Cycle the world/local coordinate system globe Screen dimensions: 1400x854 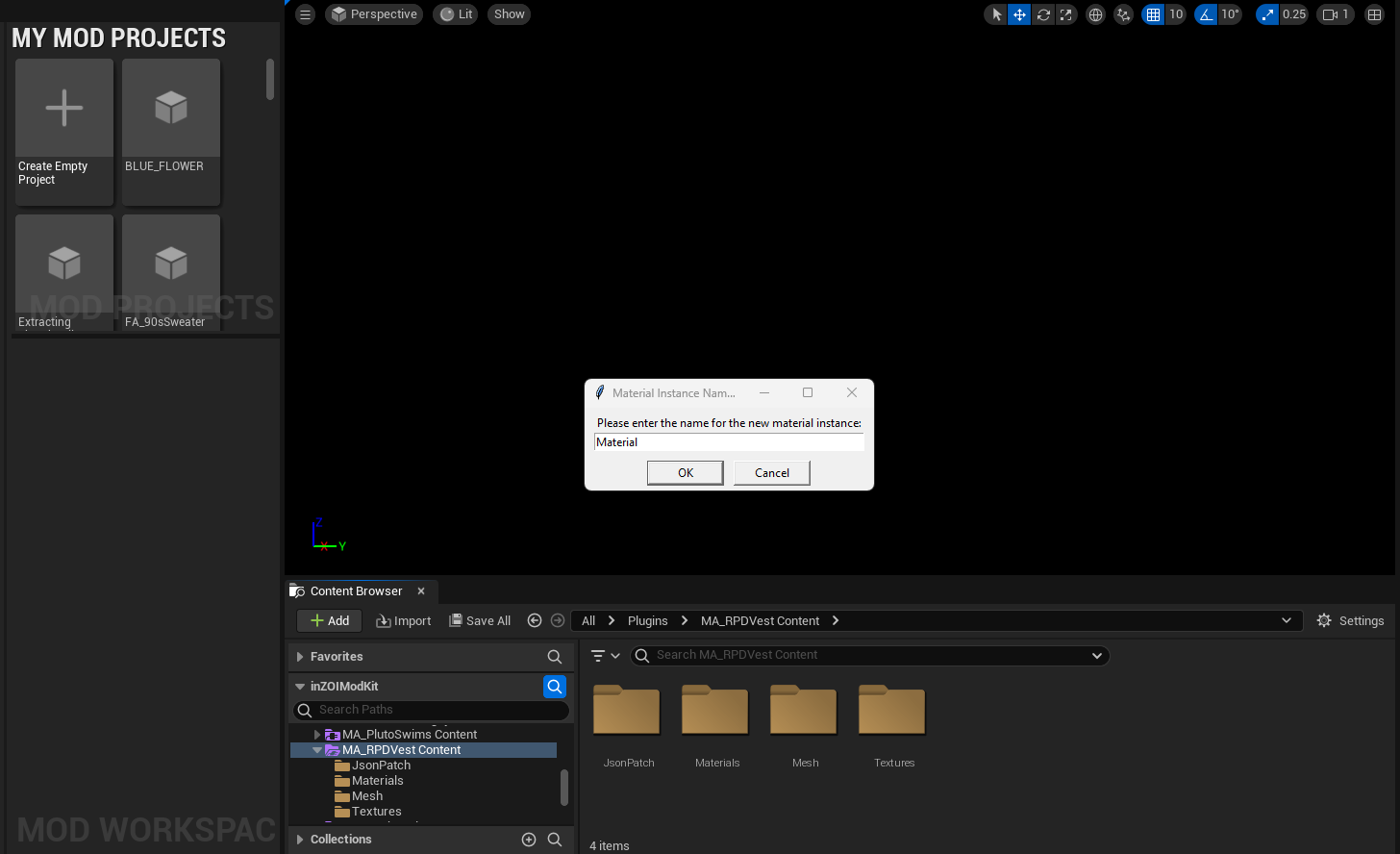point(1095,14)
